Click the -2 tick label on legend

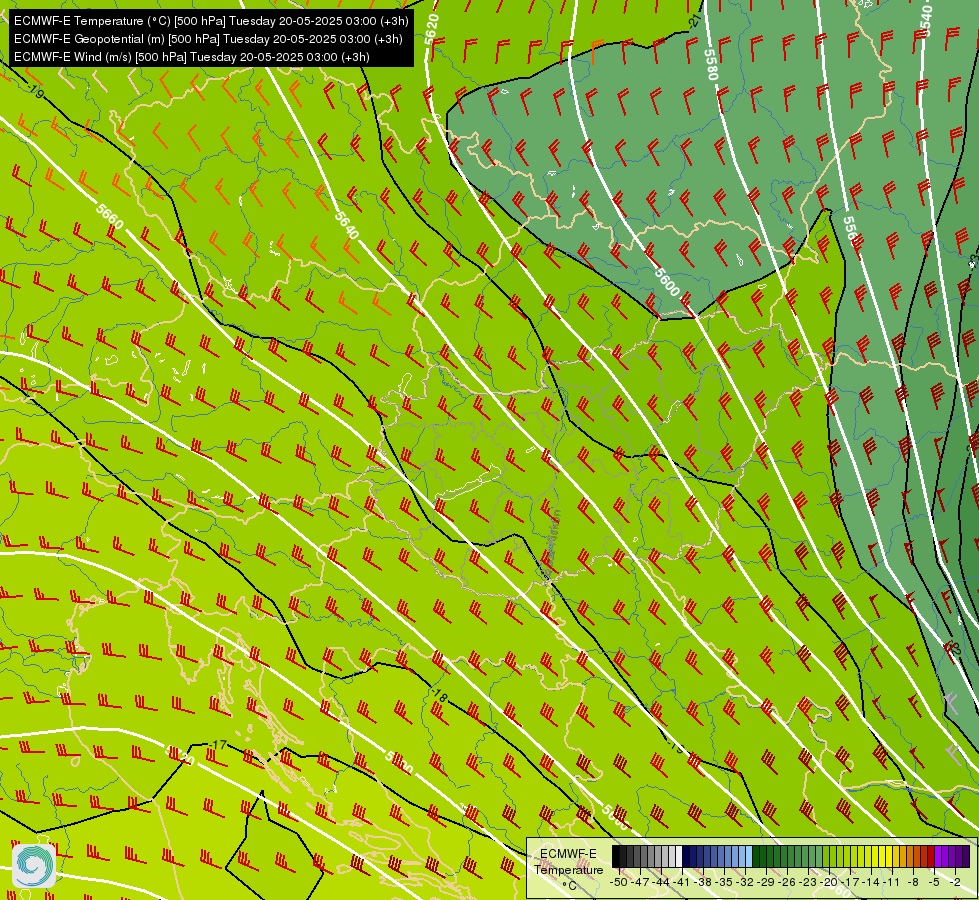coord(955,882)
